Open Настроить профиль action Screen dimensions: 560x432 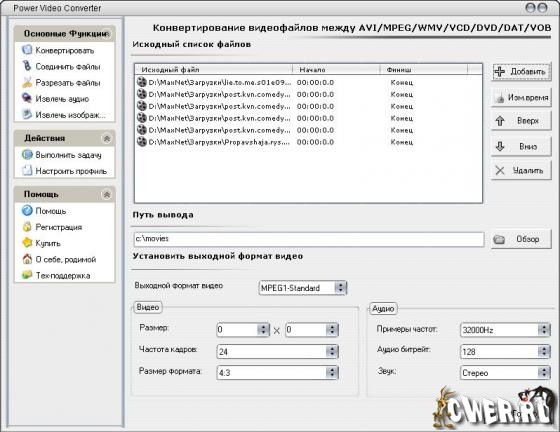coord(71,171)
